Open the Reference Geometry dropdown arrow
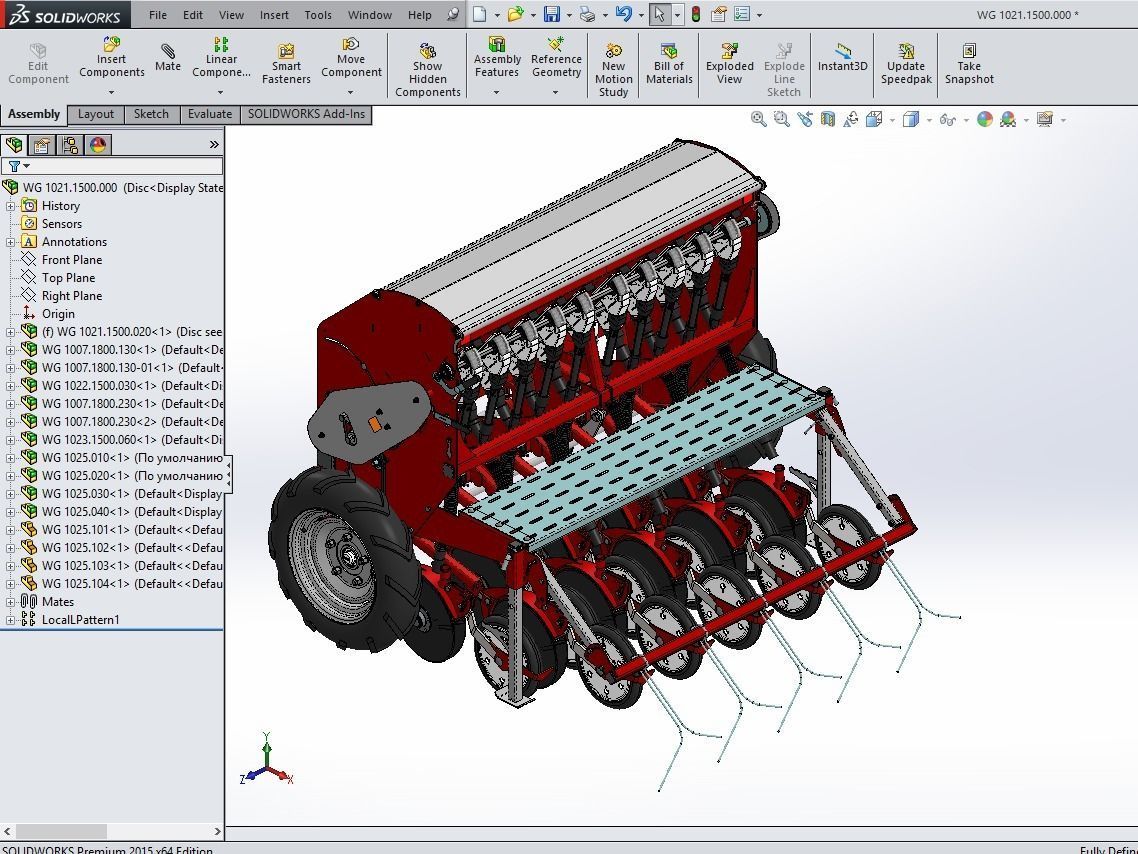The width and height of the screenshot is (1138, 854). click(555, 92)
